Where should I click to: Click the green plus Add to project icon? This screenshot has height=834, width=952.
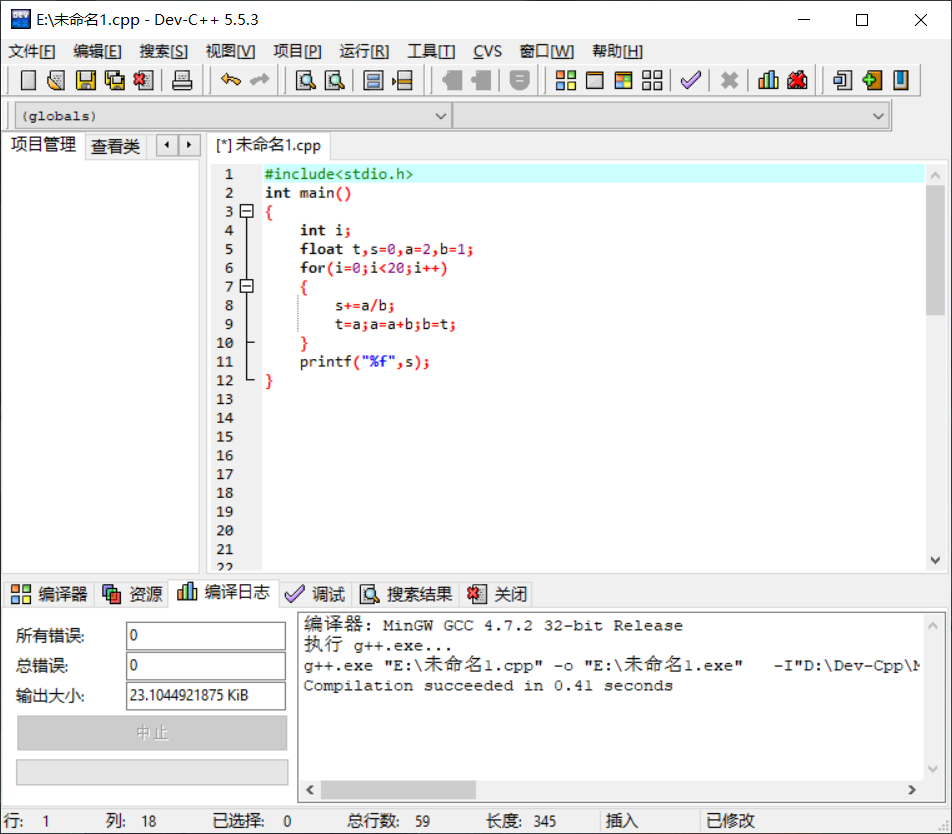(x=871, y=80)
